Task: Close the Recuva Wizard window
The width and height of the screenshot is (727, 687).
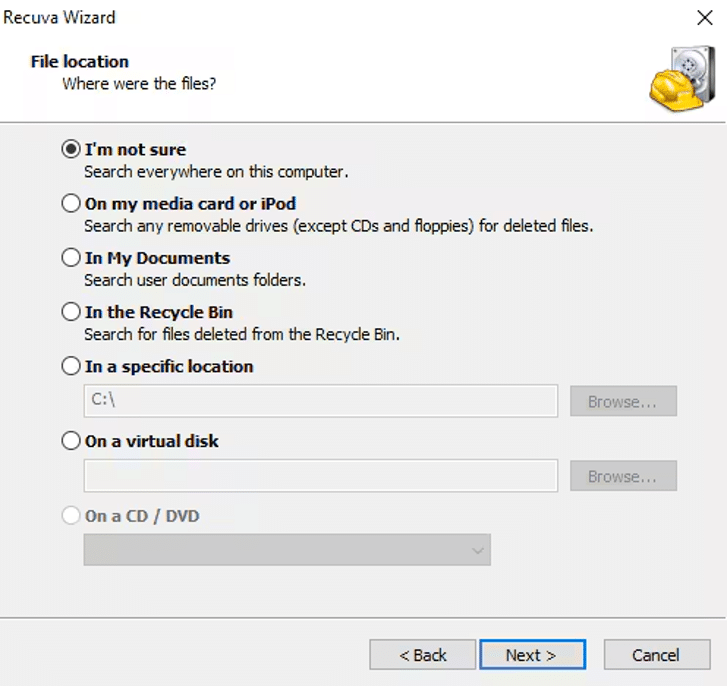Action: (x=705, y=18)
